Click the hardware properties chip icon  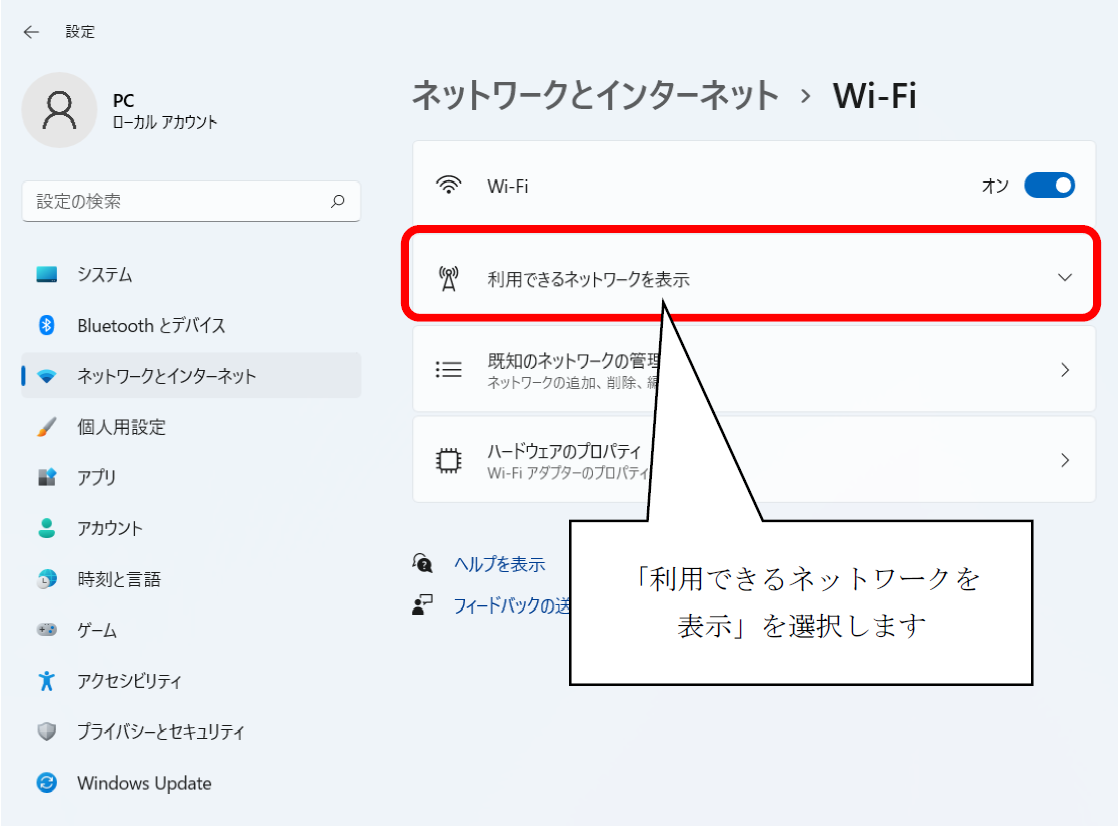coord(449,460)
